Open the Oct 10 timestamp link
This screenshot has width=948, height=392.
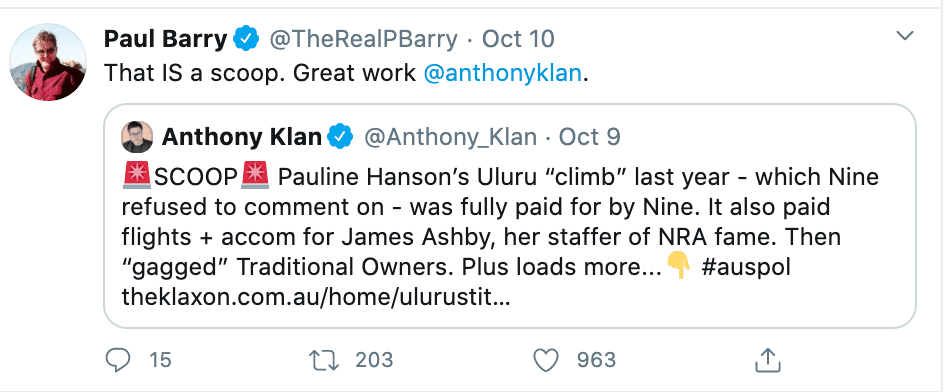pos(518,40)
